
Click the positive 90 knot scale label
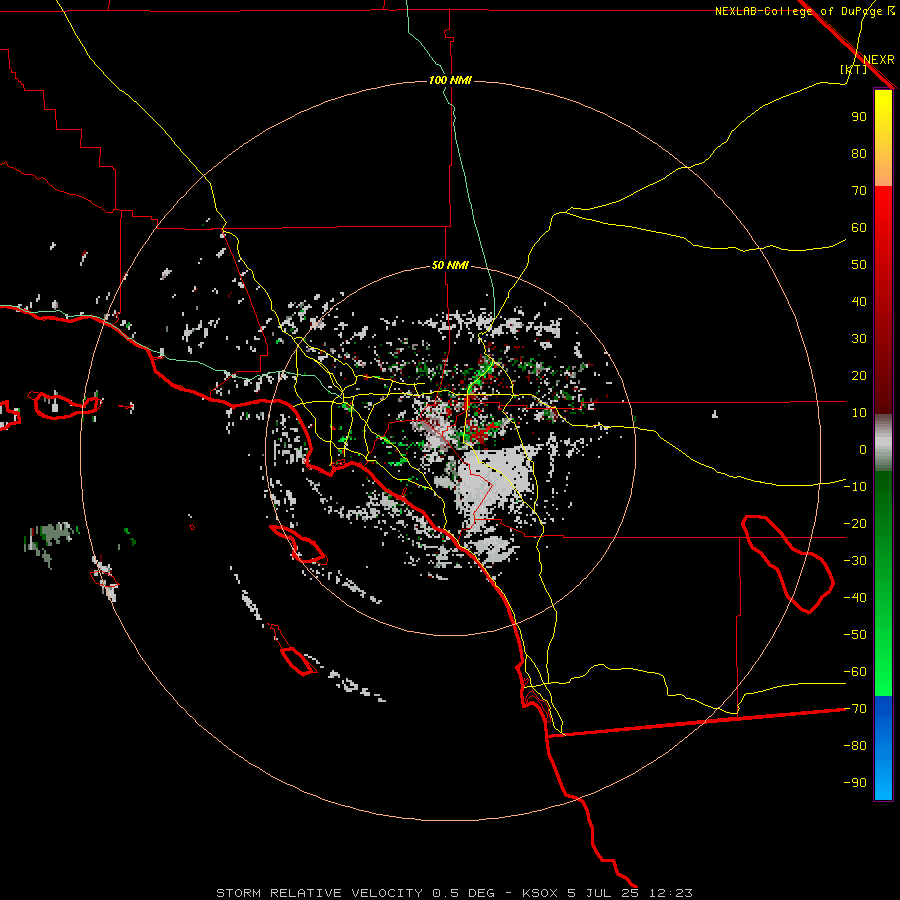[859, 117]
